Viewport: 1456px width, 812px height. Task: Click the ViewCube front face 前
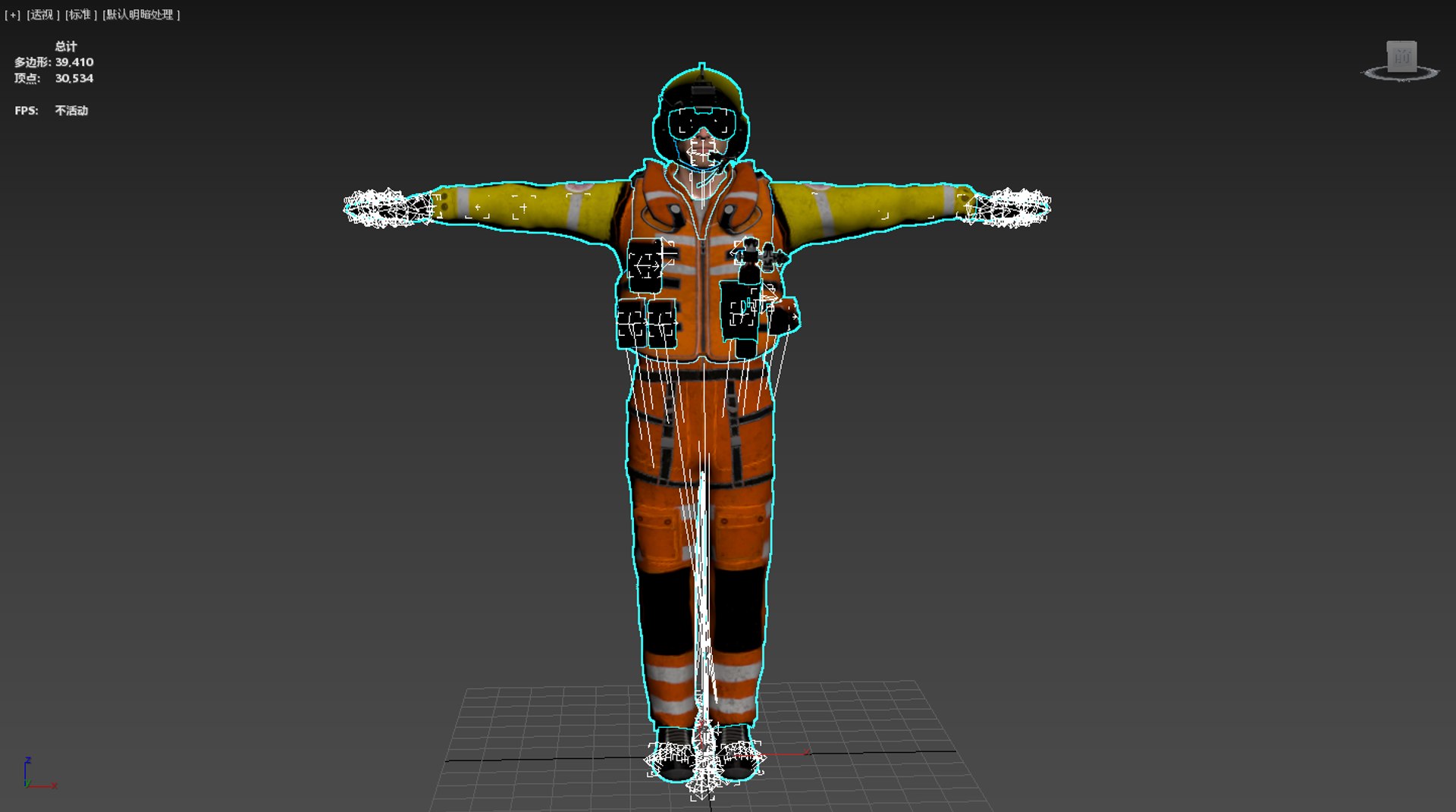1401,56
